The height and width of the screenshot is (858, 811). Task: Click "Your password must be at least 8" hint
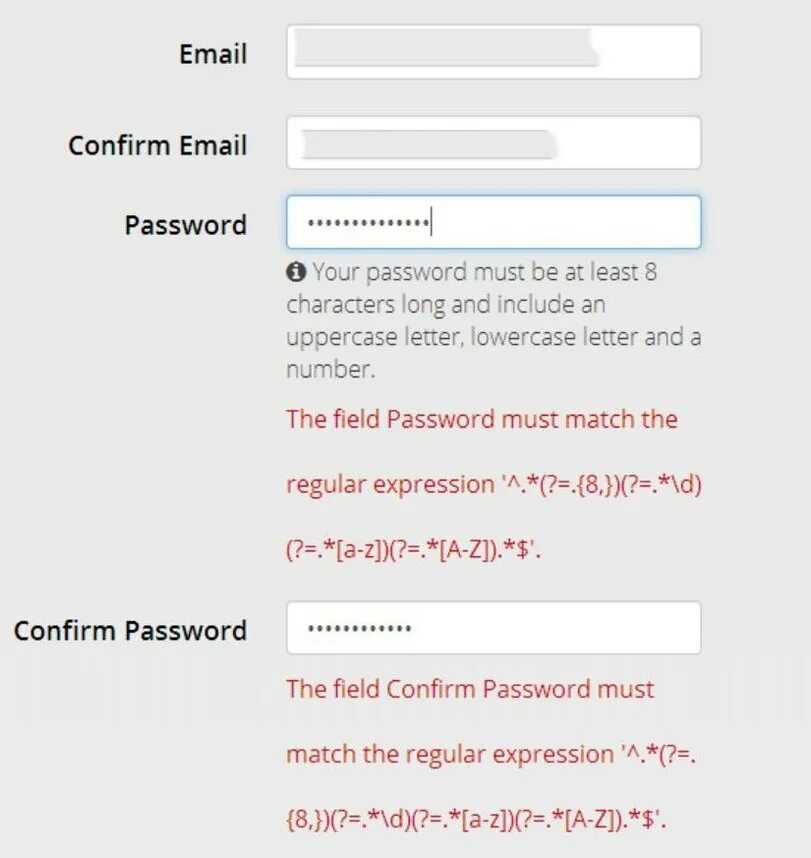[484, 272]
